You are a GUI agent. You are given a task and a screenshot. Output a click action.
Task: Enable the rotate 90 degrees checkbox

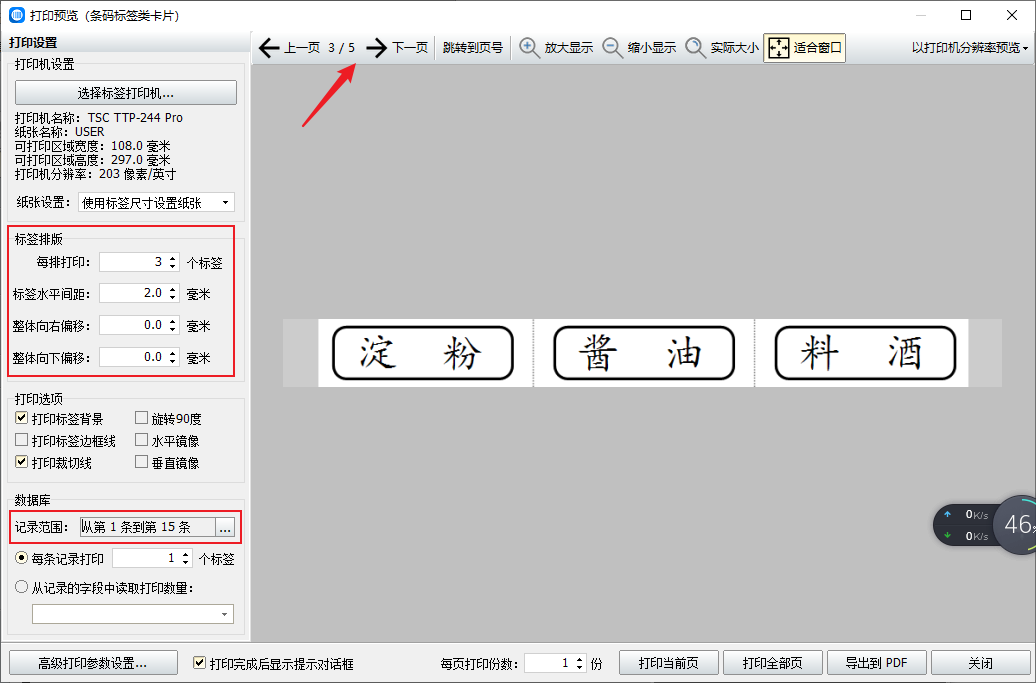[141, 419]
